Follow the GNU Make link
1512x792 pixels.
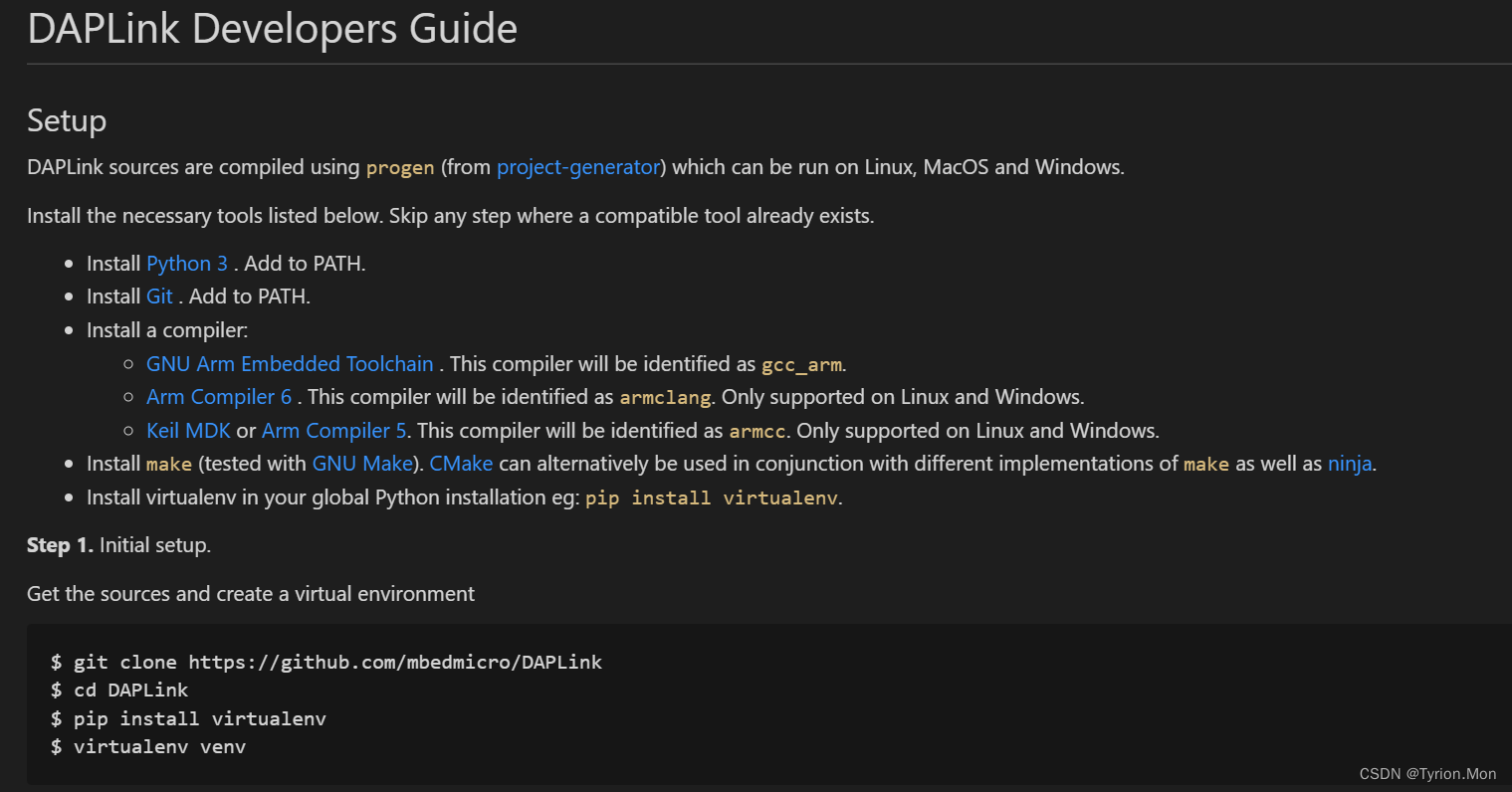362,464
